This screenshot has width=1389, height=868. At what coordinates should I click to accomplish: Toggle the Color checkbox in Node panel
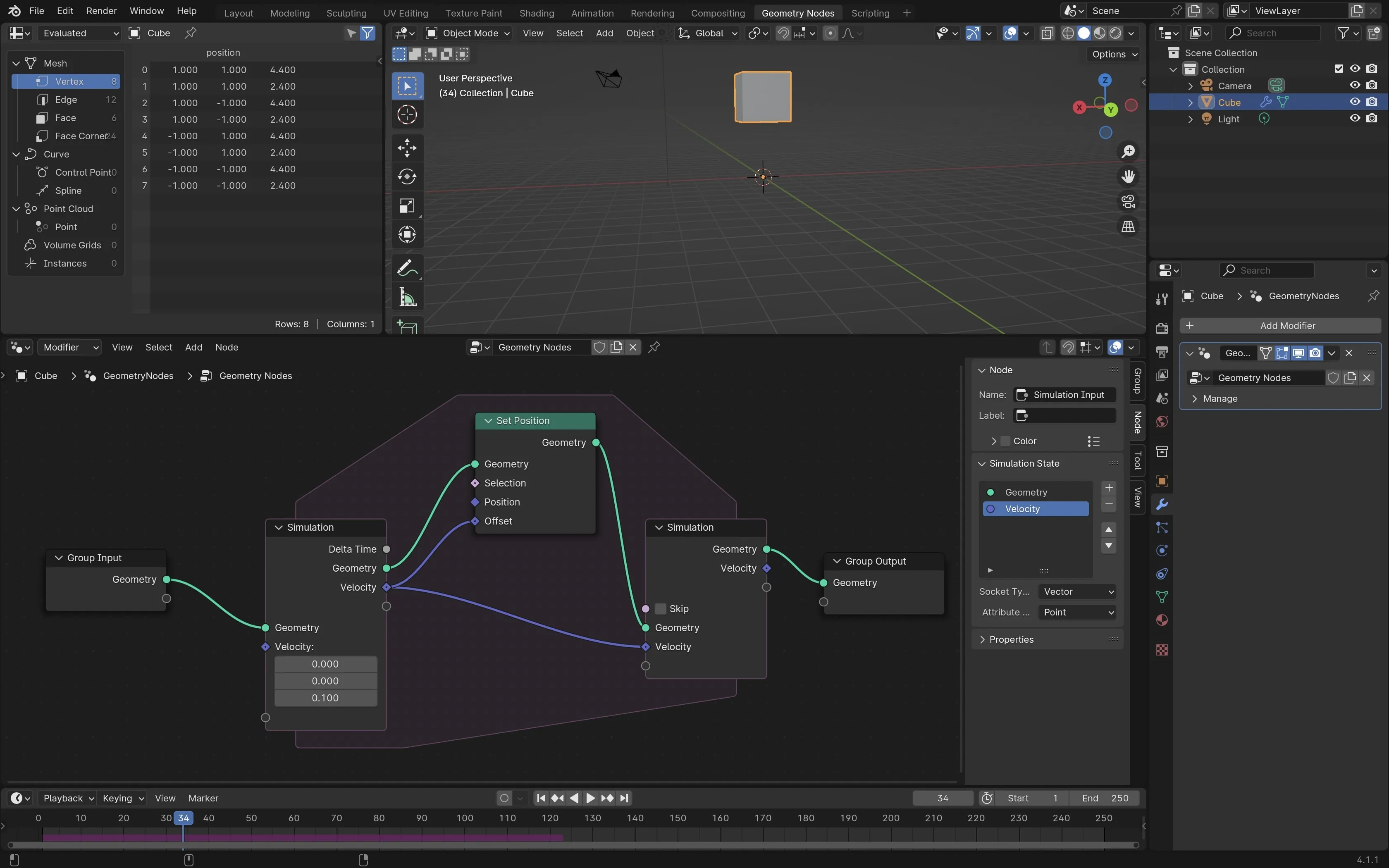1005,441
